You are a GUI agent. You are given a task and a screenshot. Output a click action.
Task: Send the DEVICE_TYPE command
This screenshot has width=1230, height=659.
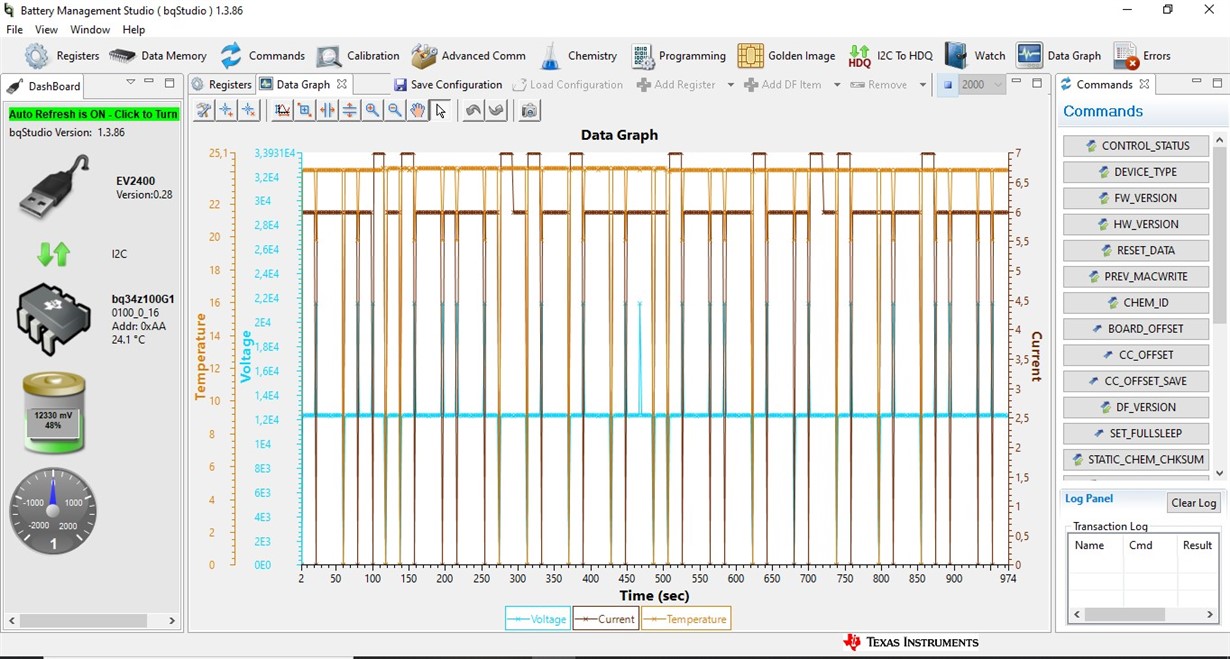pos(1136,172)
